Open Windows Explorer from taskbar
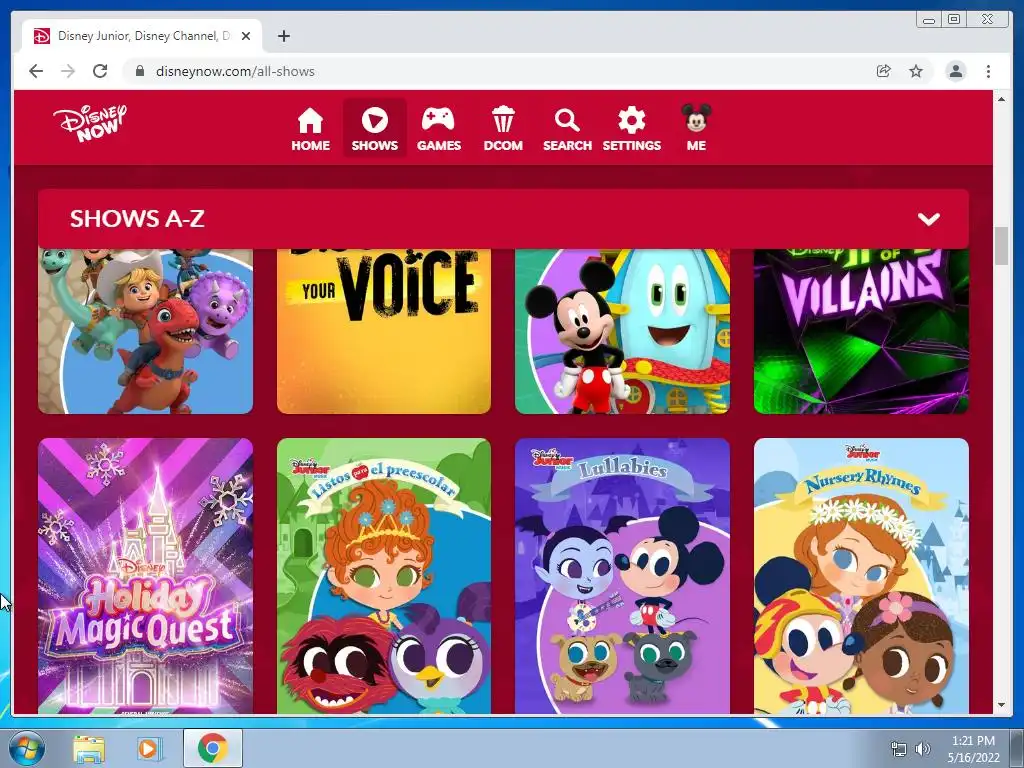Screen dimensions: 1024x768 (89, 749)
